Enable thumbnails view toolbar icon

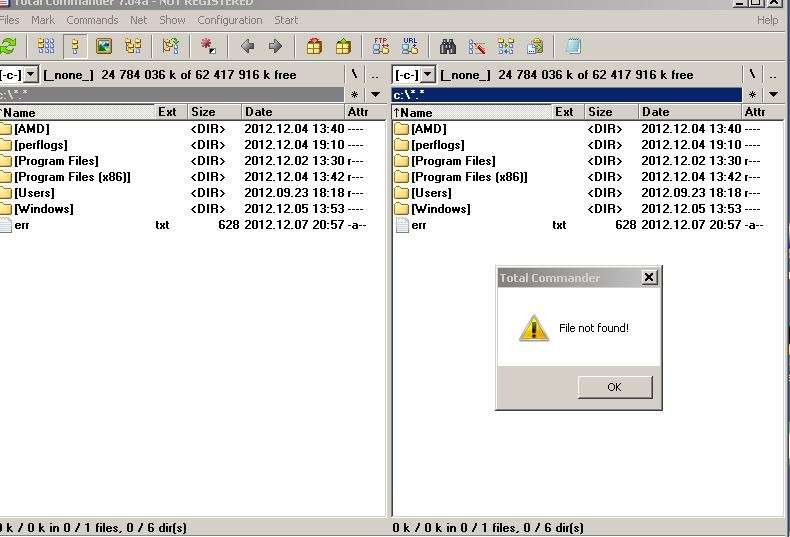point(104,47)
